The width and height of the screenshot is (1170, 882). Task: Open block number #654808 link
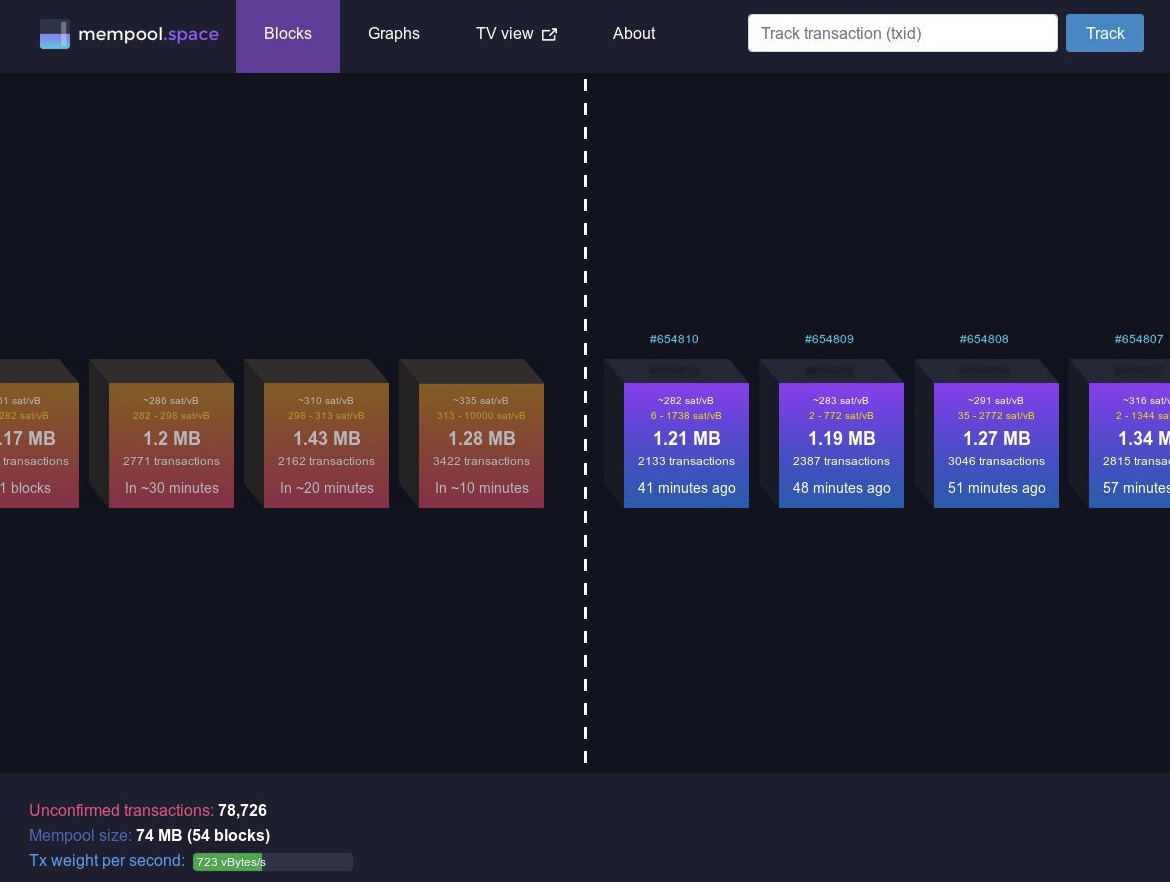click(x=984, y=339)
